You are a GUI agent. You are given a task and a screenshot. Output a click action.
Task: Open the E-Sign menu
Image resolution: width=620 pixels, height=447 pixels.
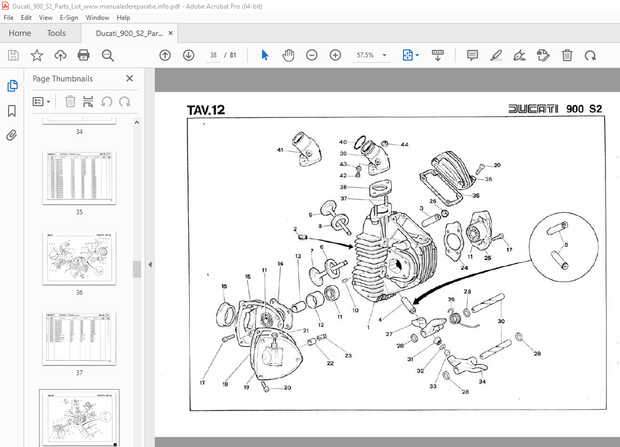pyautogui.click(x=69, y=17)
